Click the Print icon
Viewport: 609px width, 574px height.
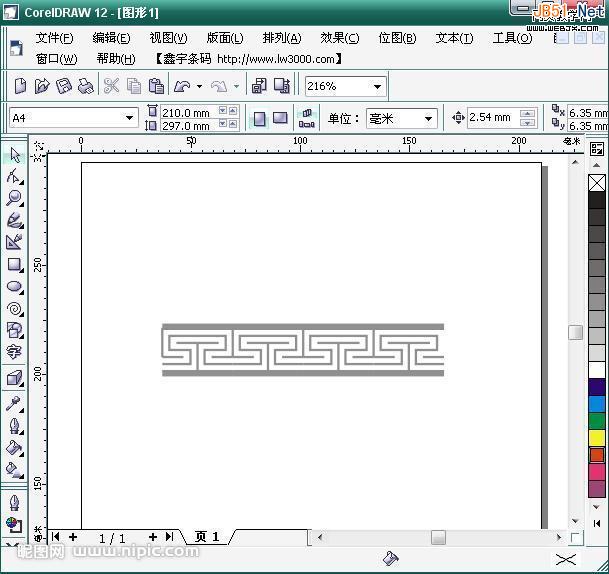(85, 86)
